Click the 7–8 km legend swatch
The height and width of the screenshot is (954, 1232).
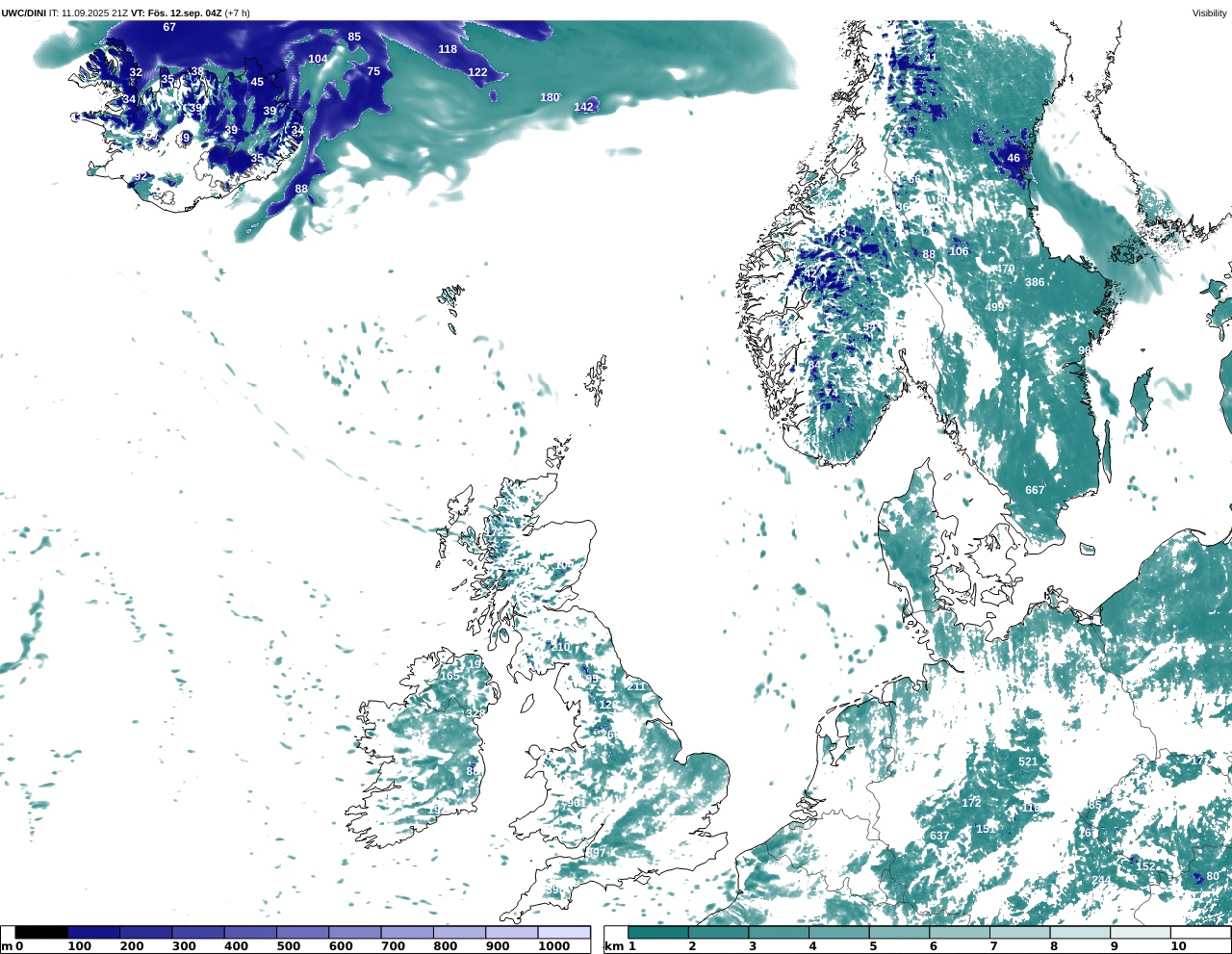coord(1019,932)
